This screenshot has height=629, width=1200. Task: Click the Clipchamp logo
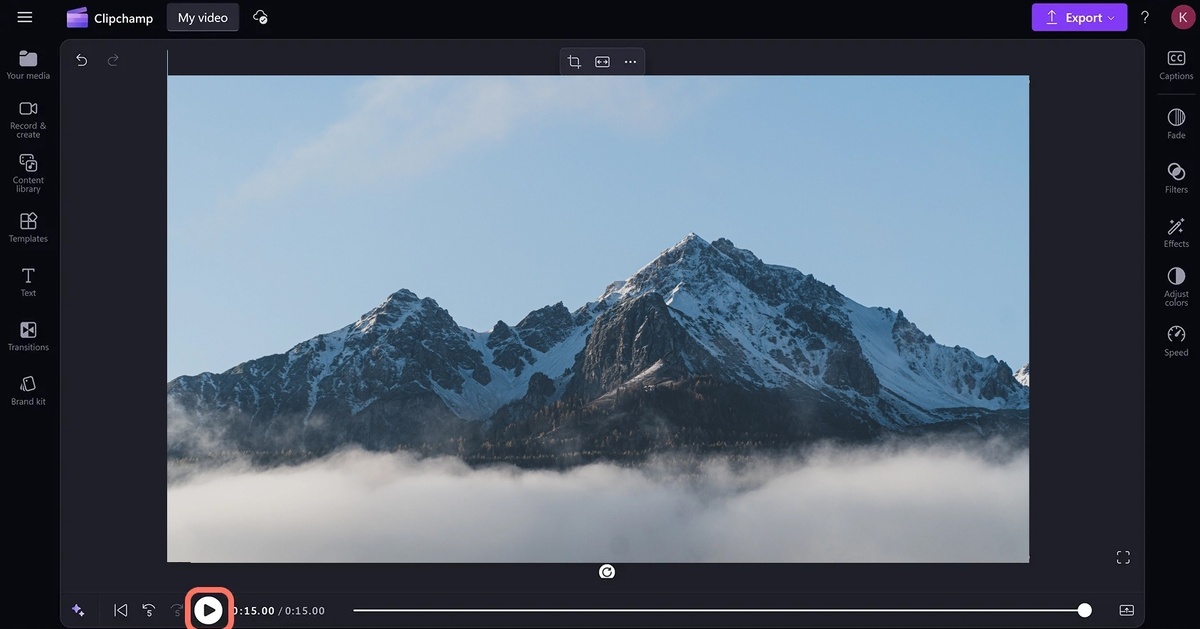pyautogui.click(x=109, y=18)
